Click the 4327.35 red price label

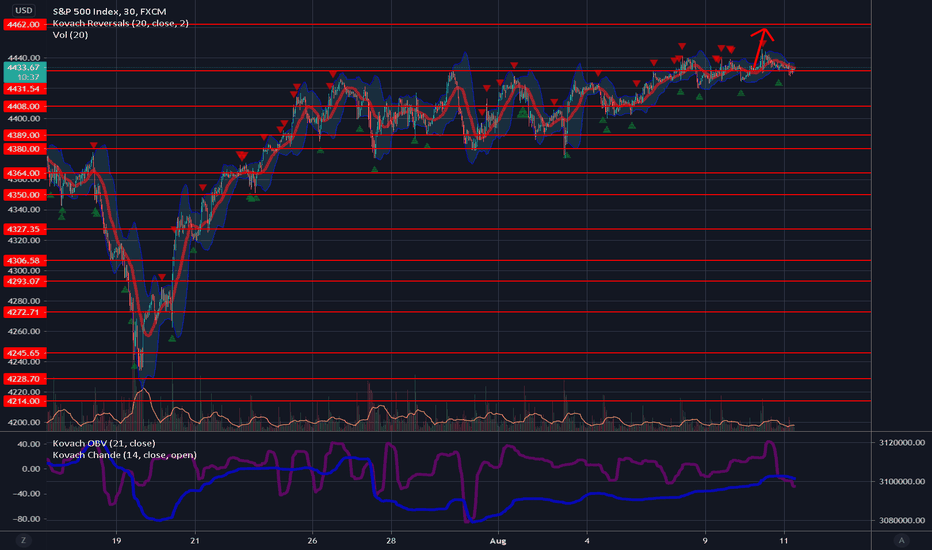(x=24, y=229)
